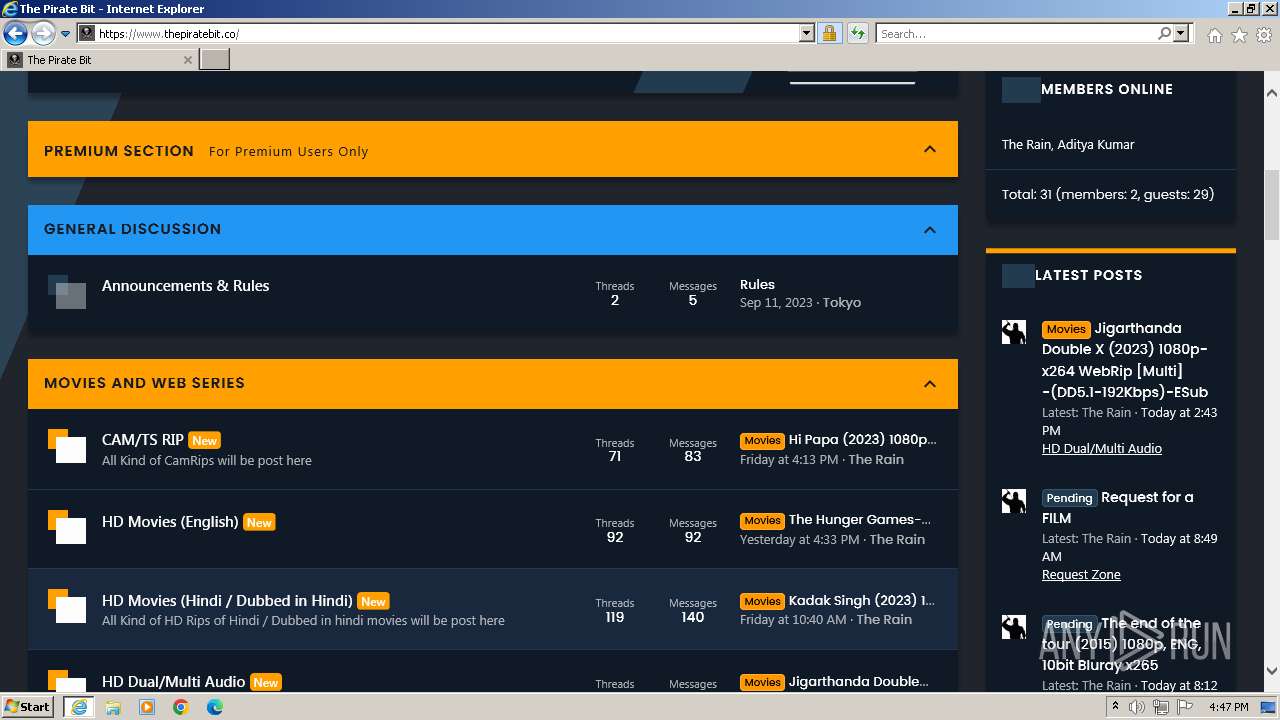Open Premium Section heading link
This screenshot has width=1280, height=720.
(119, 151)
